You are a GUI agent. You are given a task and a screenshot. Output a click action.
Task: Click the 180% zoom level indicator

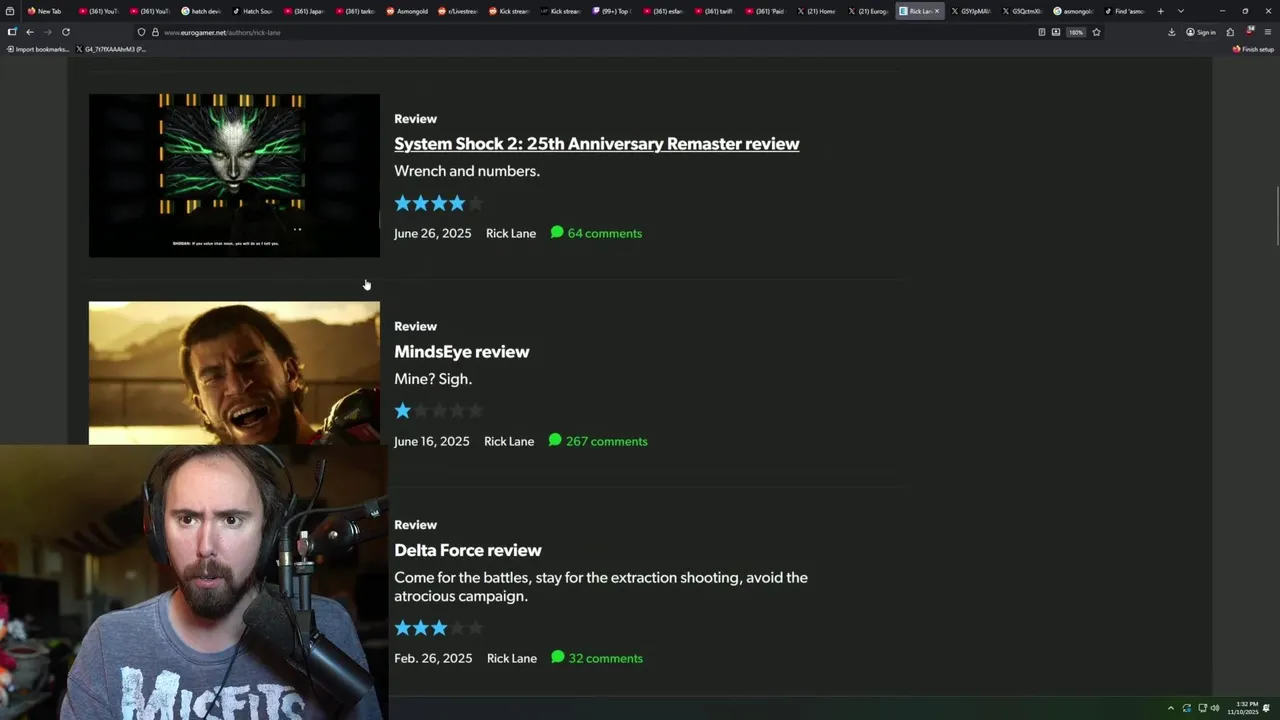(1076, 32)
